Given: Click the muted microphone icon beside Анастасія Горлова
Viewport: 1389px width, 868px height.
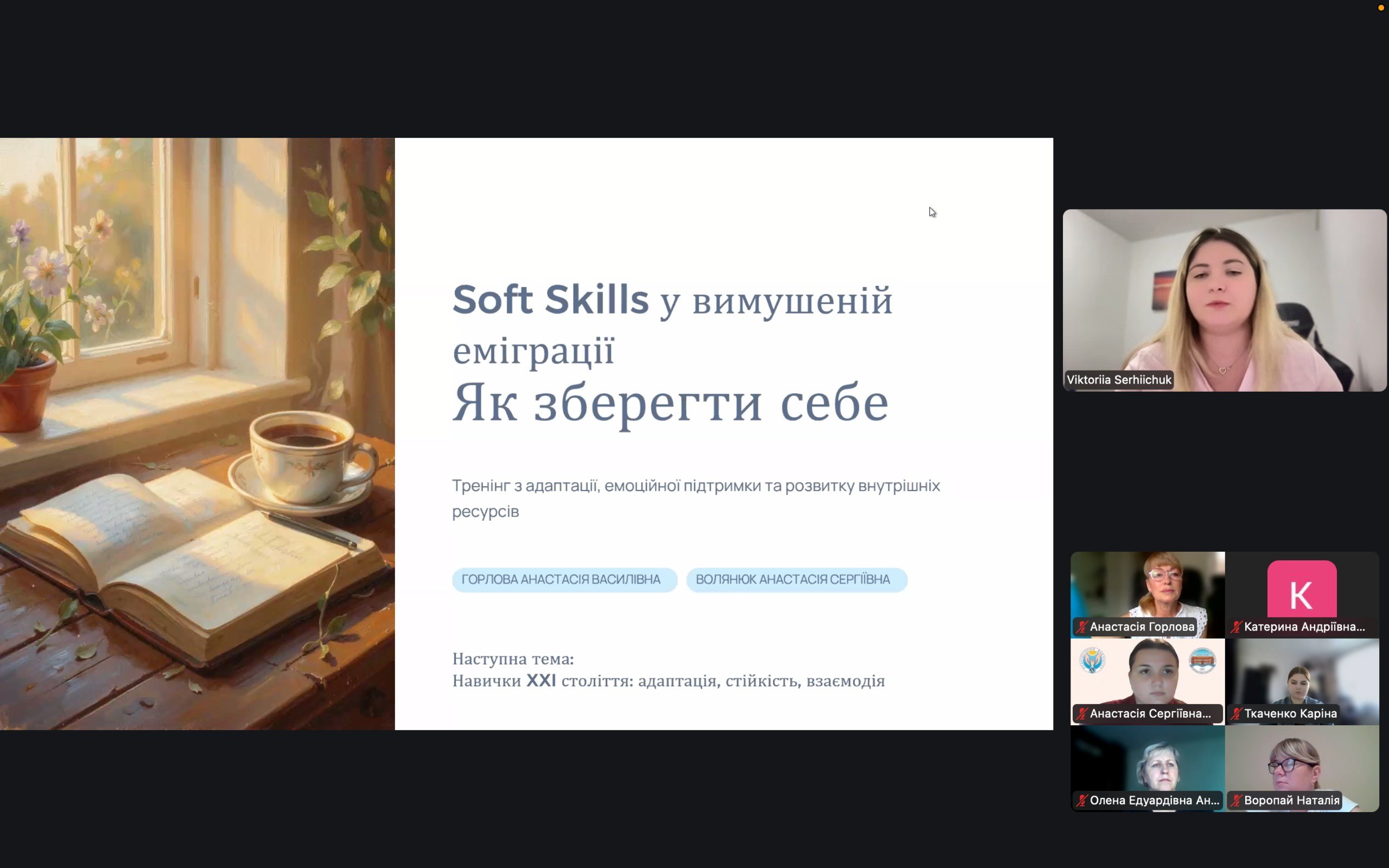Looking at the screenshot, I should [x=1082, y=627].
